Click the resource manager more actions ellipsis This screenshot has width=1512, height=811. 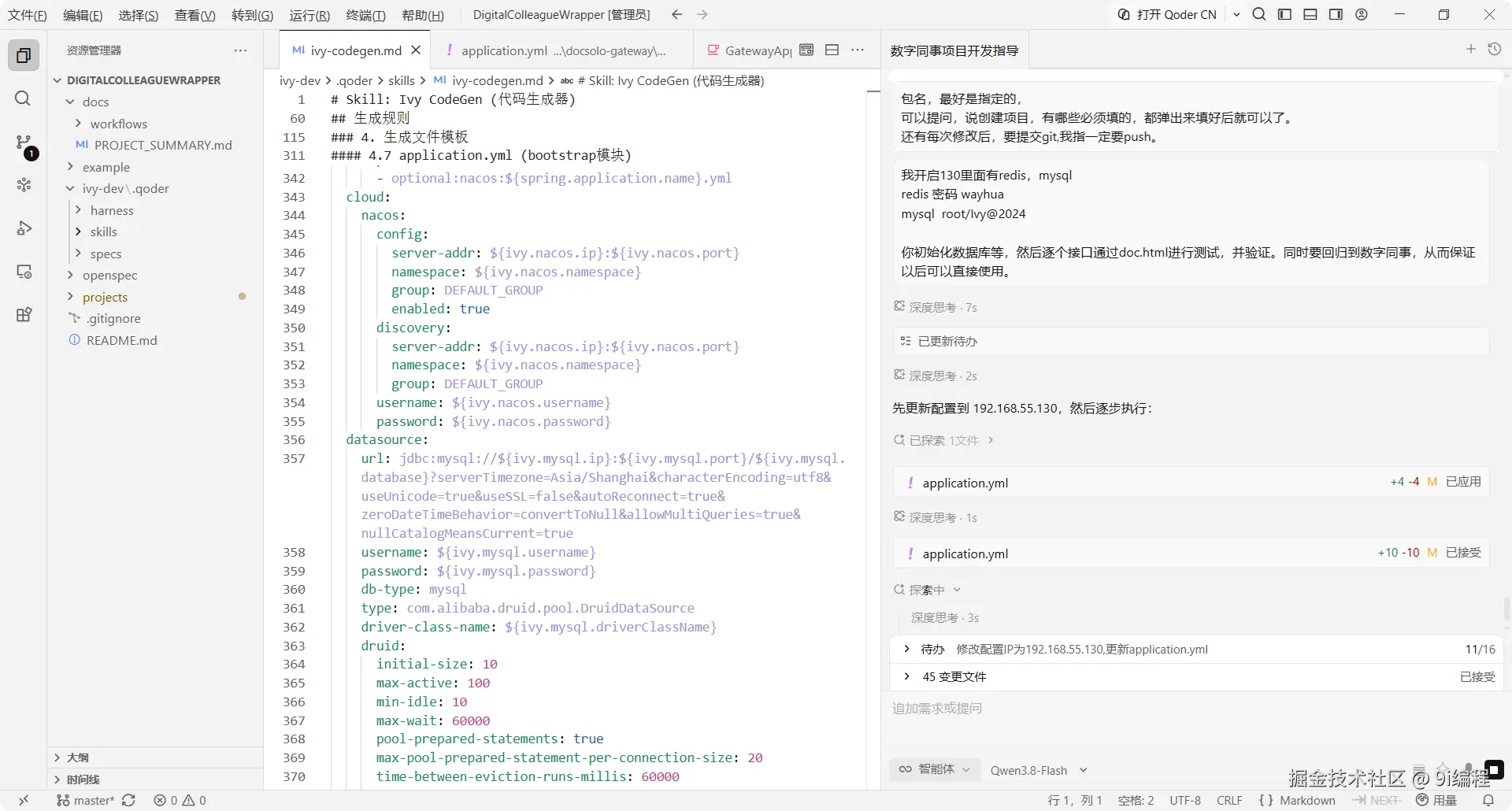[240, 50]
